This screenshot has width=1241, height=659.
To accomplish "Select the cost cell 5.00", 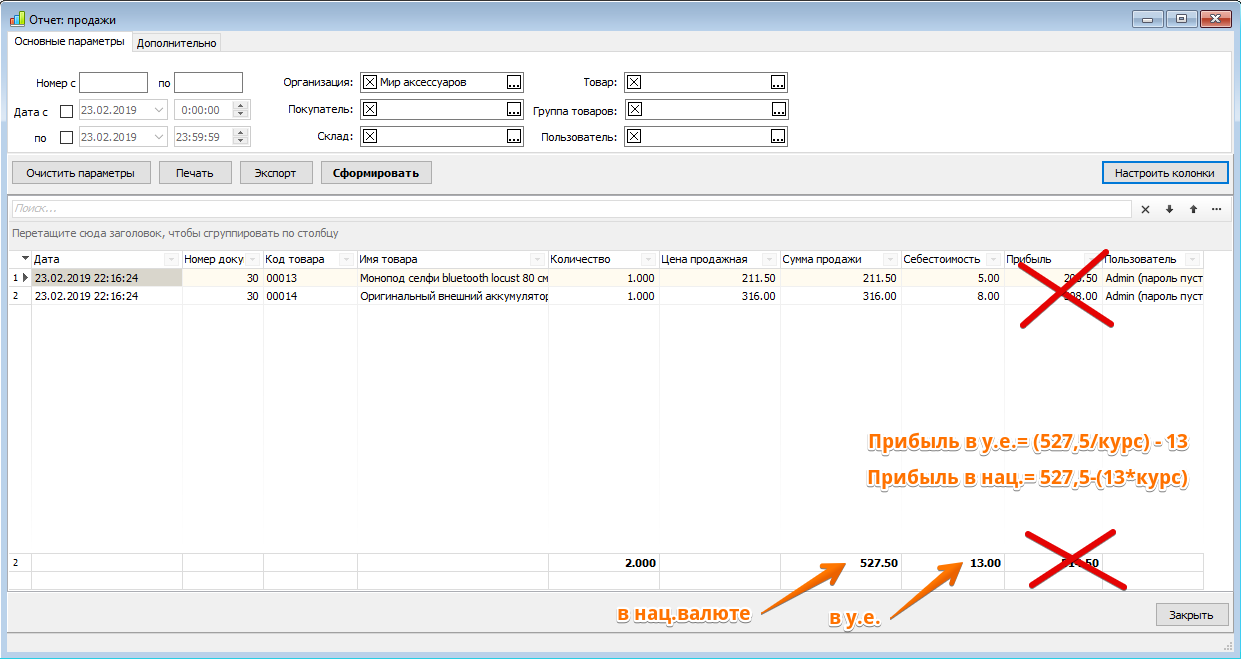I will pos(952,278).
